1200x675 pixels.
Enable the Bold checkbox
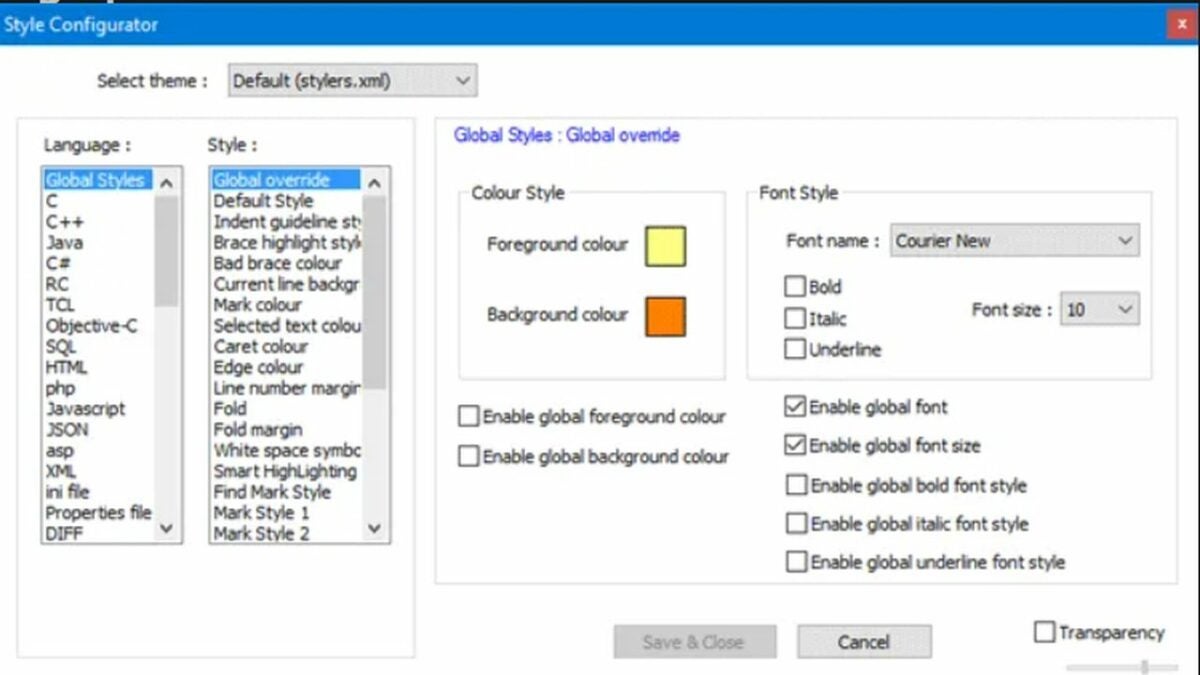[796, 287]
